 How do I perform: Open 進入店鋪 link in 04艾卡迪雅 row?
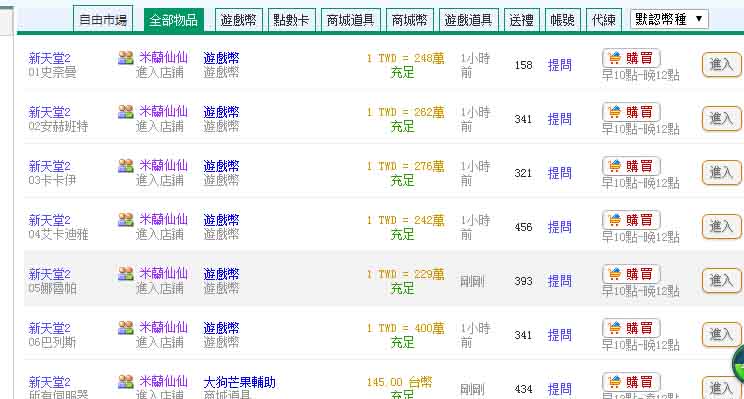click(159, 234)
